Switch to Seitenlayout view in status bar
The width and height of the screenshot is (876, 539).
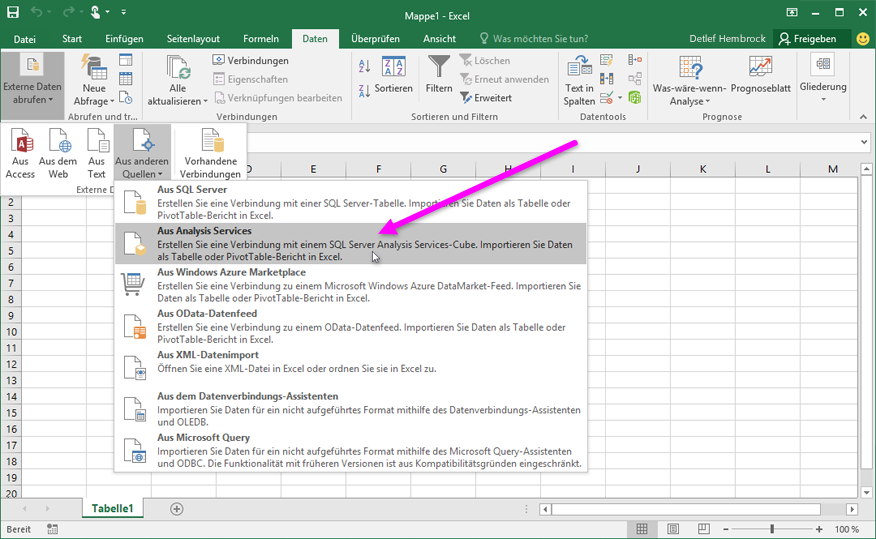673,529
